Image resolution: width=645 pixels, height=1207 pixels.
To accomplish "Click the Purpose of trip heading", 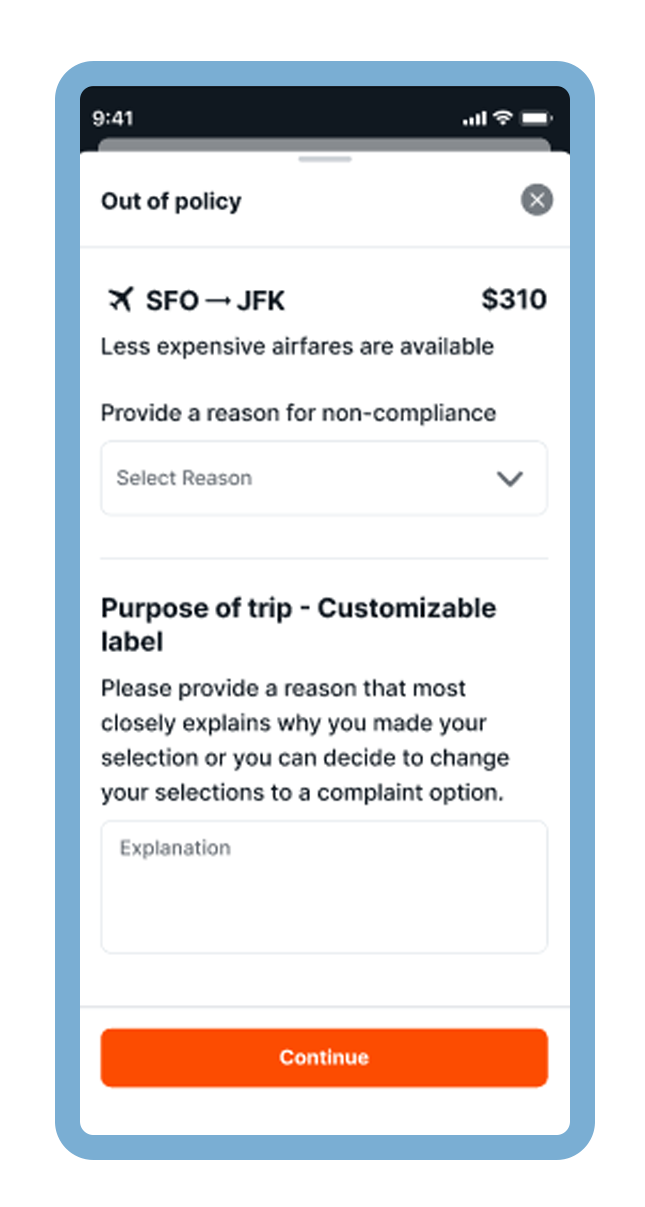I will pos(298,624).
